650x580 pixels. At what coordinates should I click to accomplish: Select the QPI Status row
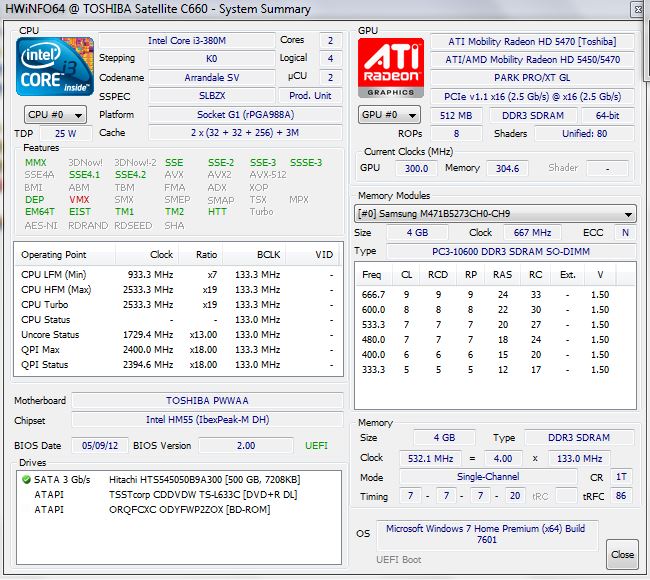[x=177, y=364]
